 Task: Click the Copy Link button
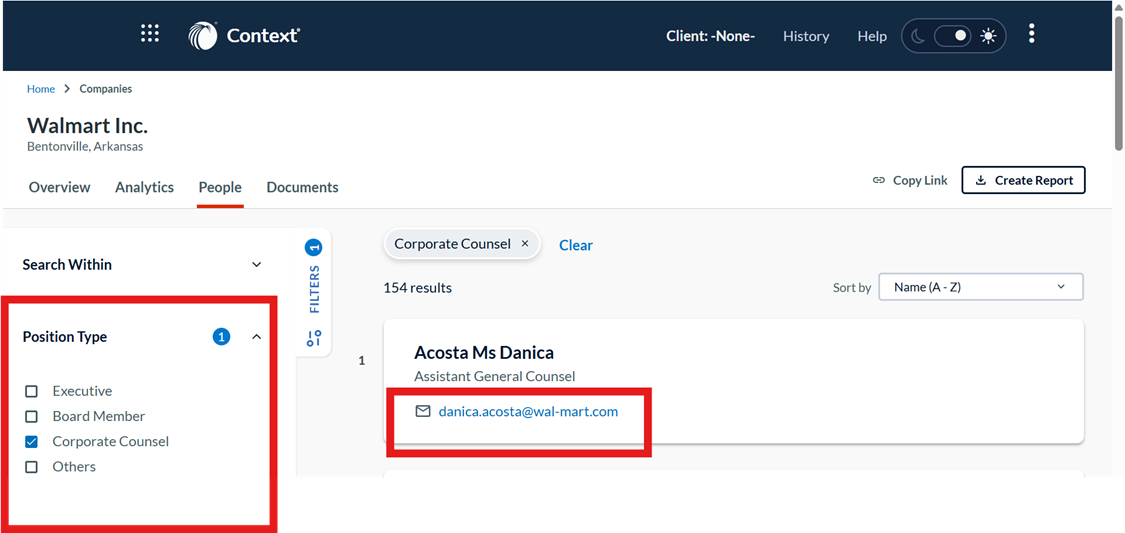[909, 181]
